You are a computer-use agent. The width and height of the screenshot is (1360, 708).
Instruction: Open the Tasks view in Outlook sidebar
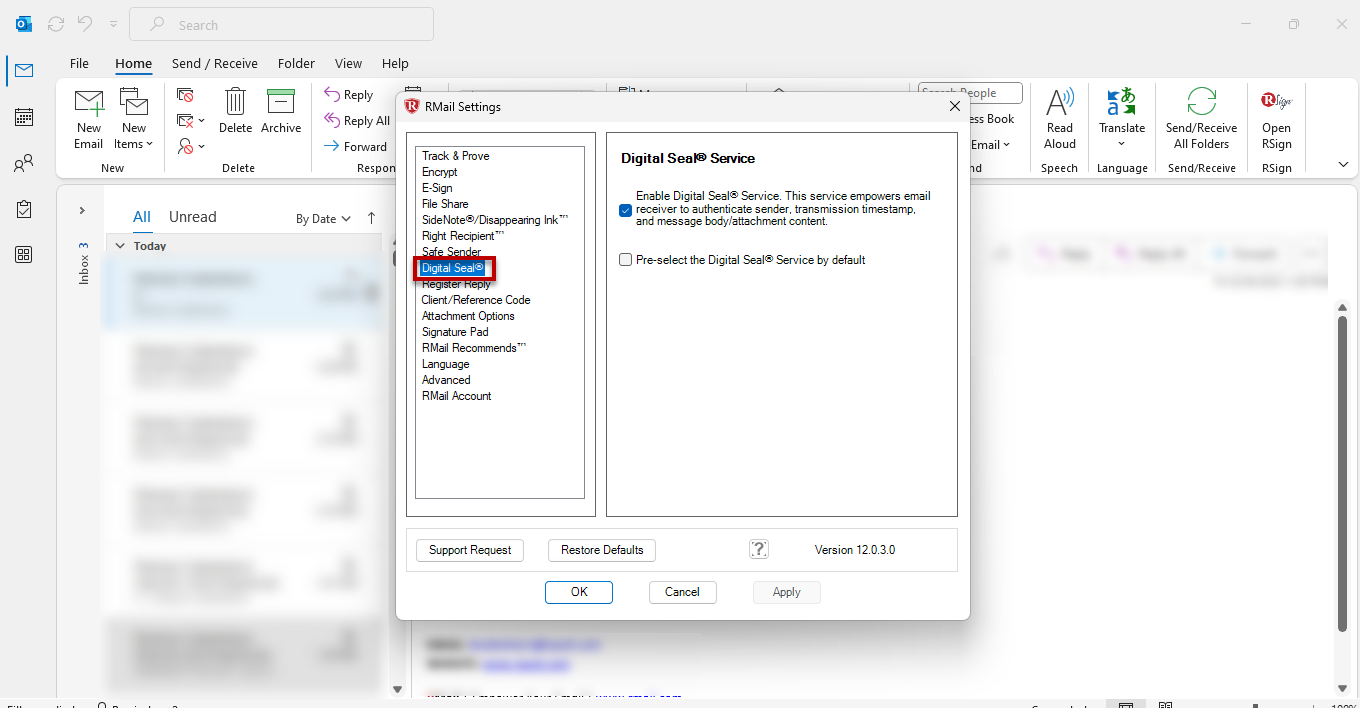point(24,209)
